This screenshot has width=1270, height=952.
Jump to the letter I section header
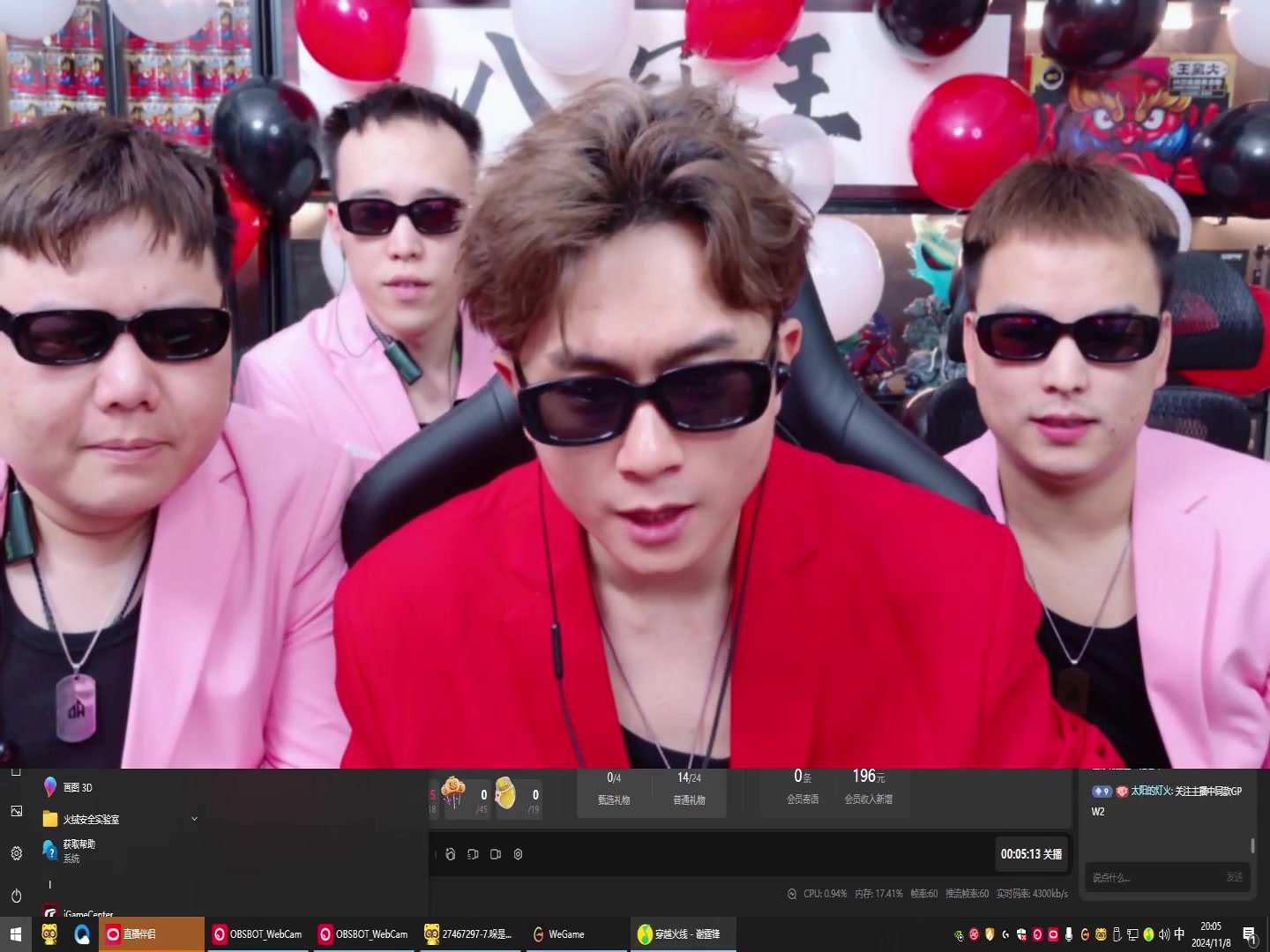point(50,884)
